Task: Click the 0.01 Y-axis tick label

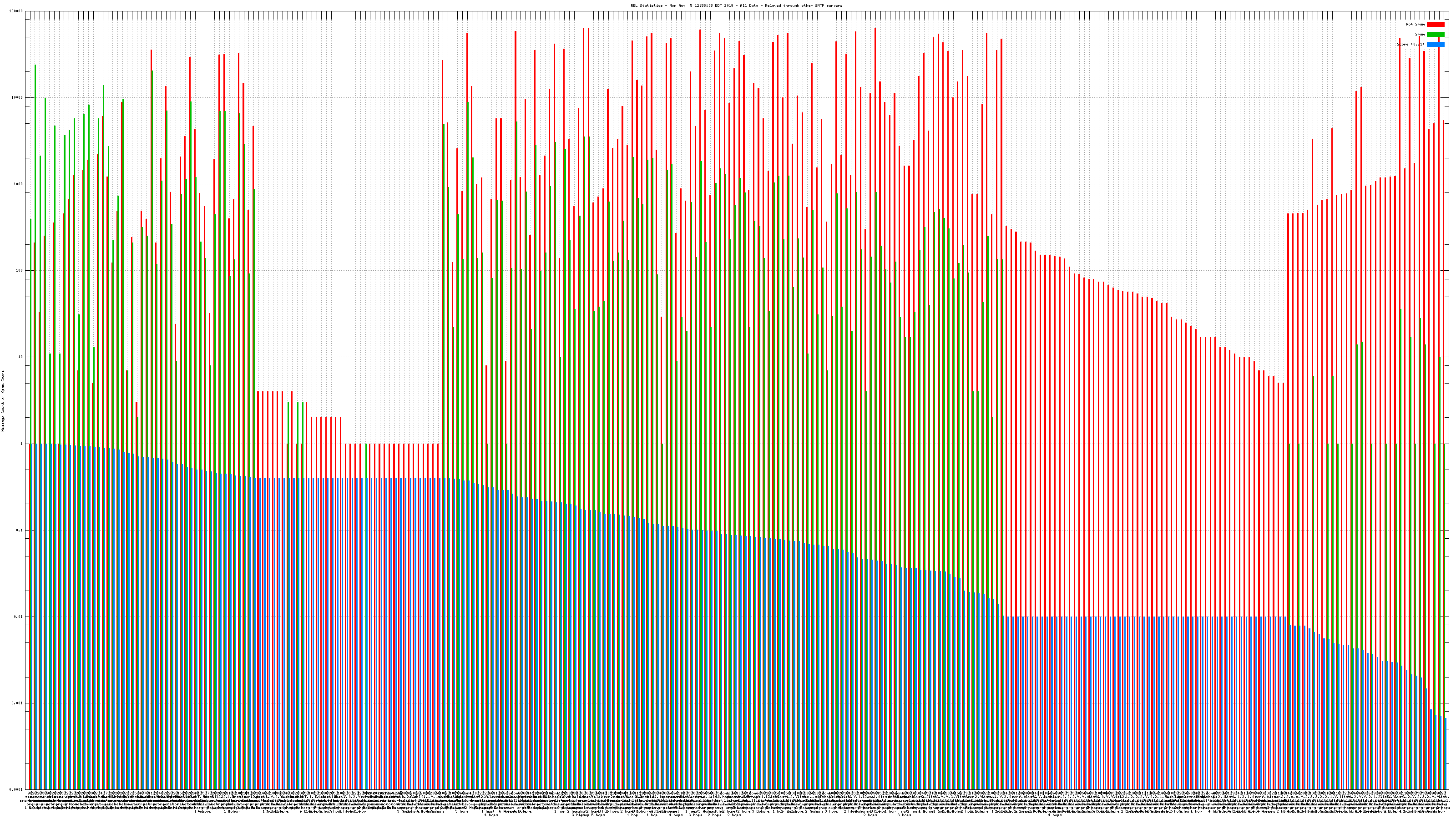Action: pyautogui.click(x=19, y=617)
